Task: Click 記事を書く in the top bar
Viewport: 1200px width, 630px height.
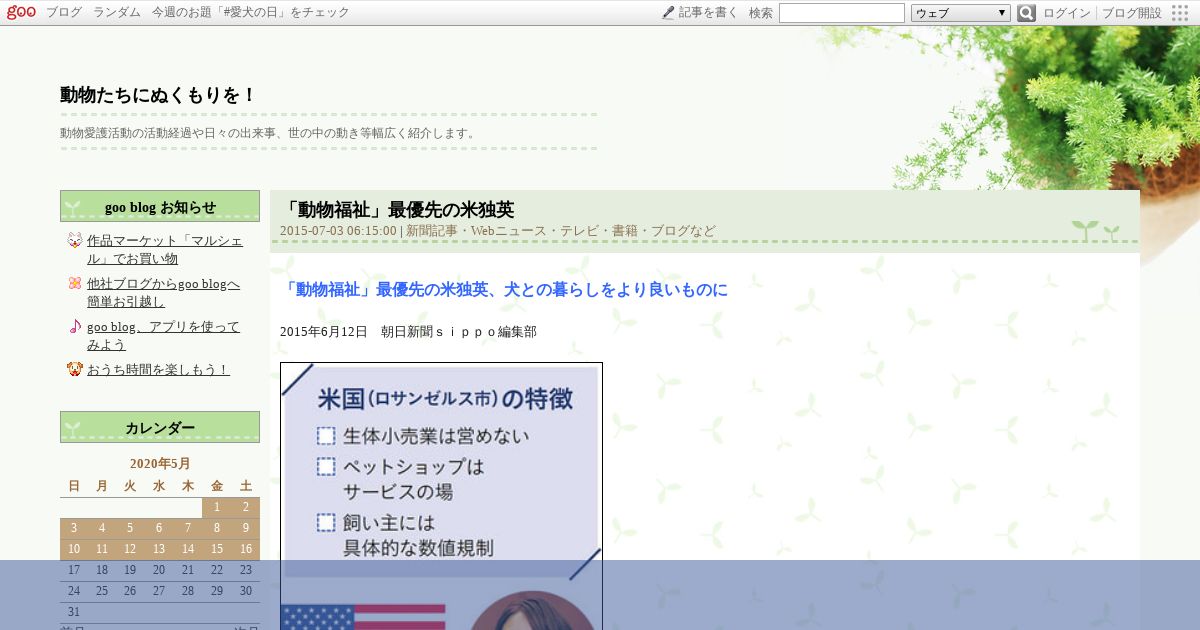Action: click(708, 12)
